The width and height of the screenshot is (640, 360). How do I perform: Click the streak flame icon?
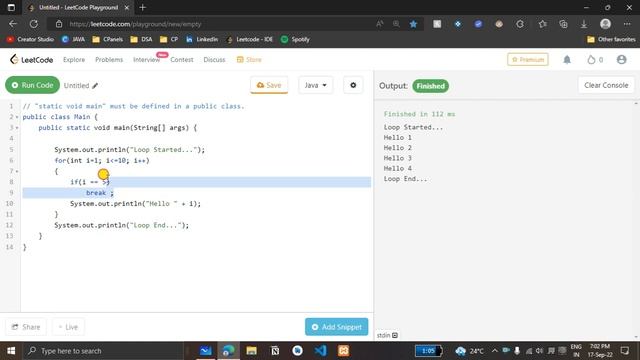click(x=591, y=60)
